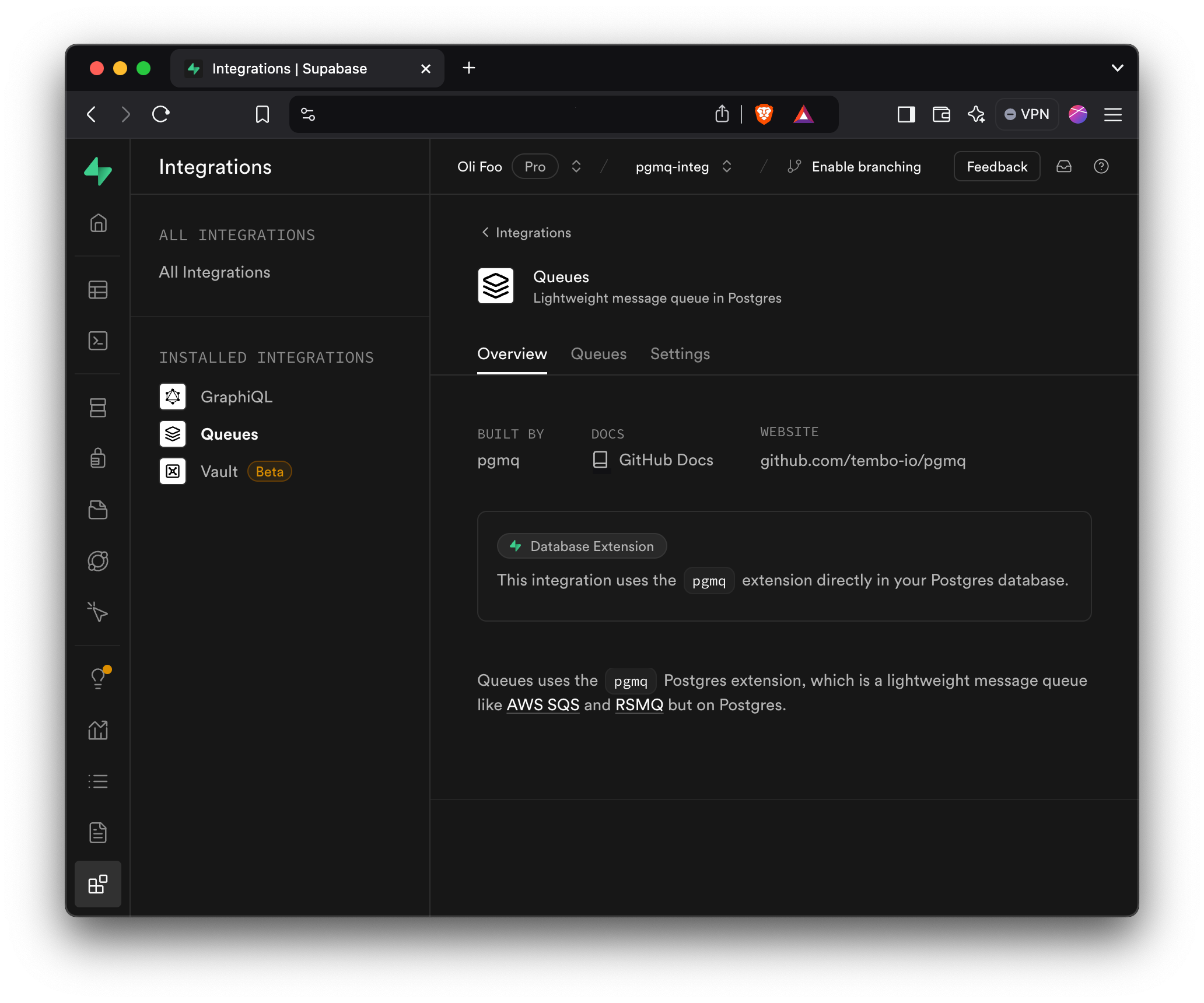Click the Database Extension badge
This screenshot has width=1204, height=1003.
[582, 546]
